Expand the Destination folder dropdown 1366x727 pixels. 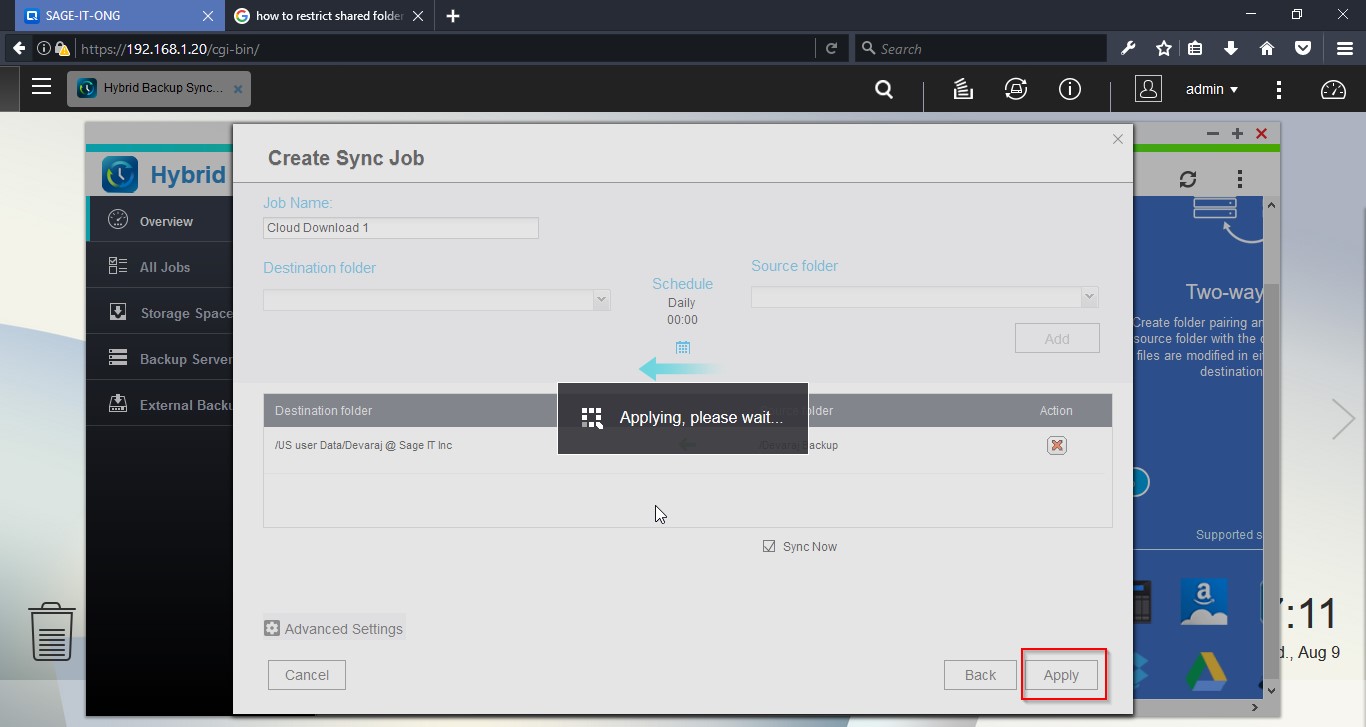click(601, 299)
